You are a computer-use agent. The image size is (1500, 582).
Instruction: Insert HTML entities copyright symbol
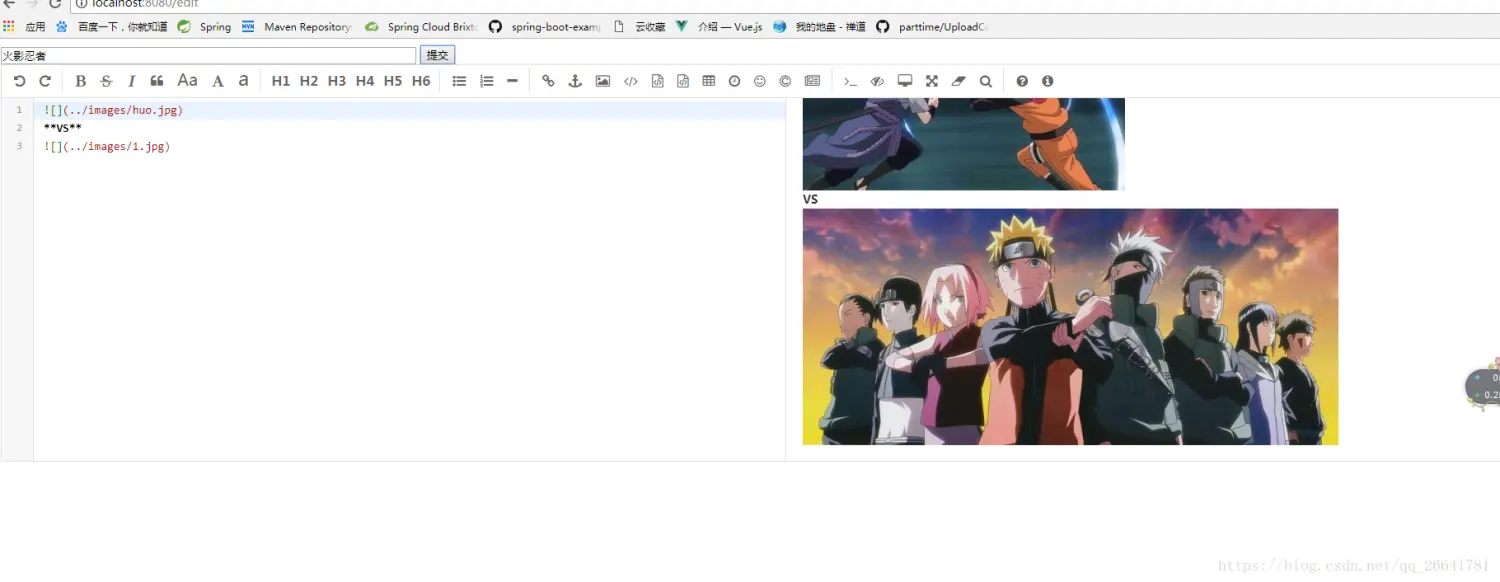(785, 81)
